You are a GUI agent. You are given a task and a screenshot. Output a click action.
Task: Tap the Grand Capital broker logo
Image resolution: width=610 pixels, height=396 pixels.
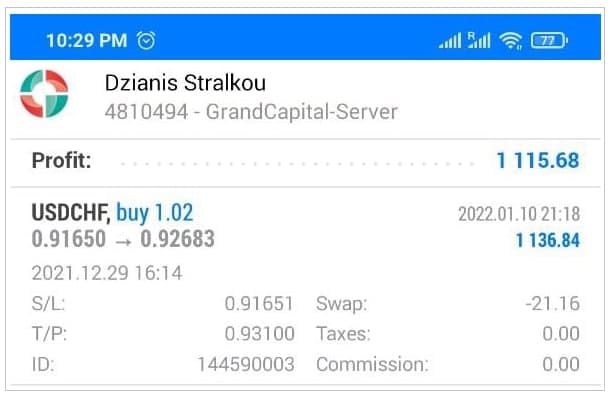tap(44, 94)
